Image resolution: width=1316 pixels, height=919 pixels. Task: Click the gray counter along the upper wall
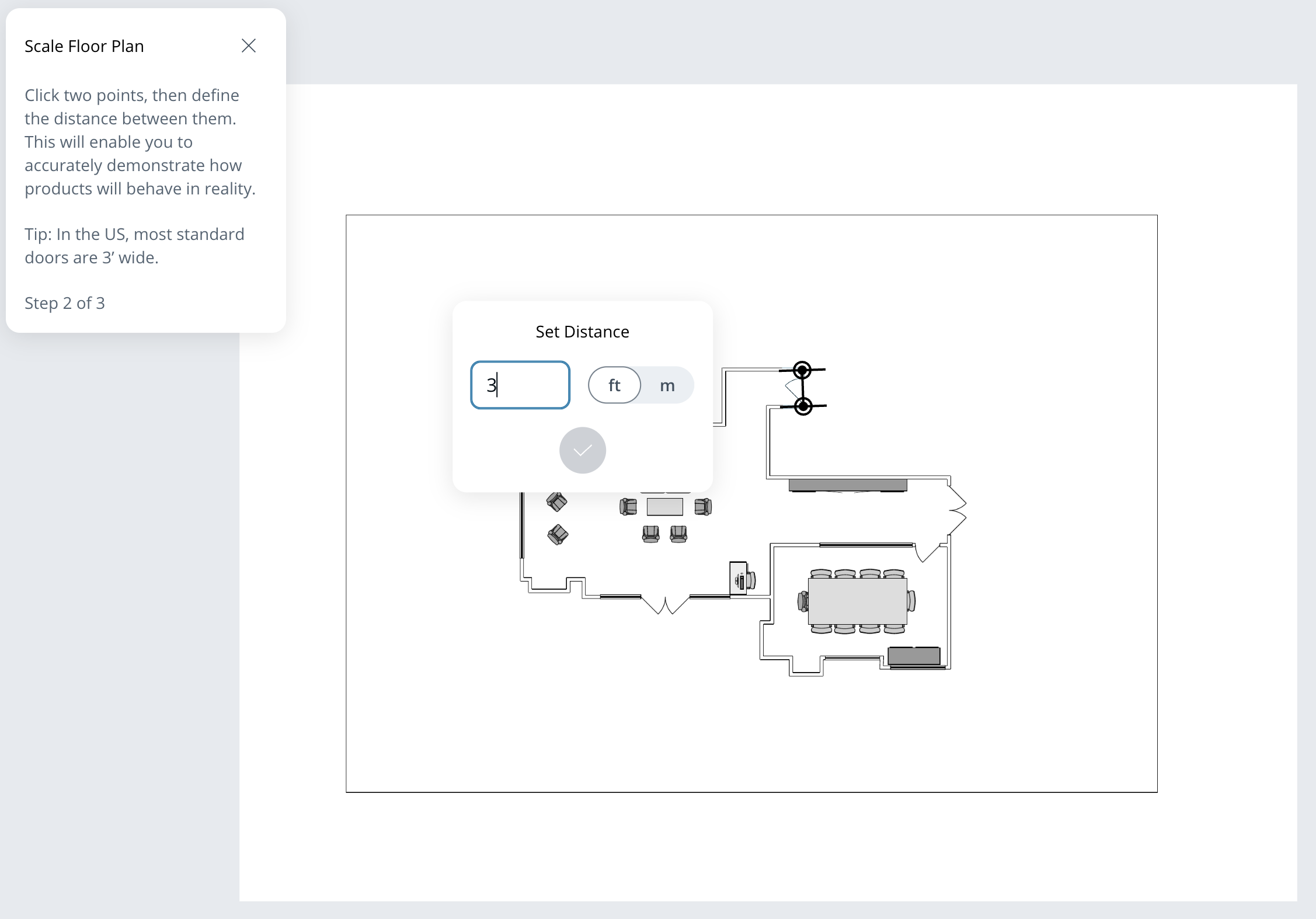pos(848,485)
